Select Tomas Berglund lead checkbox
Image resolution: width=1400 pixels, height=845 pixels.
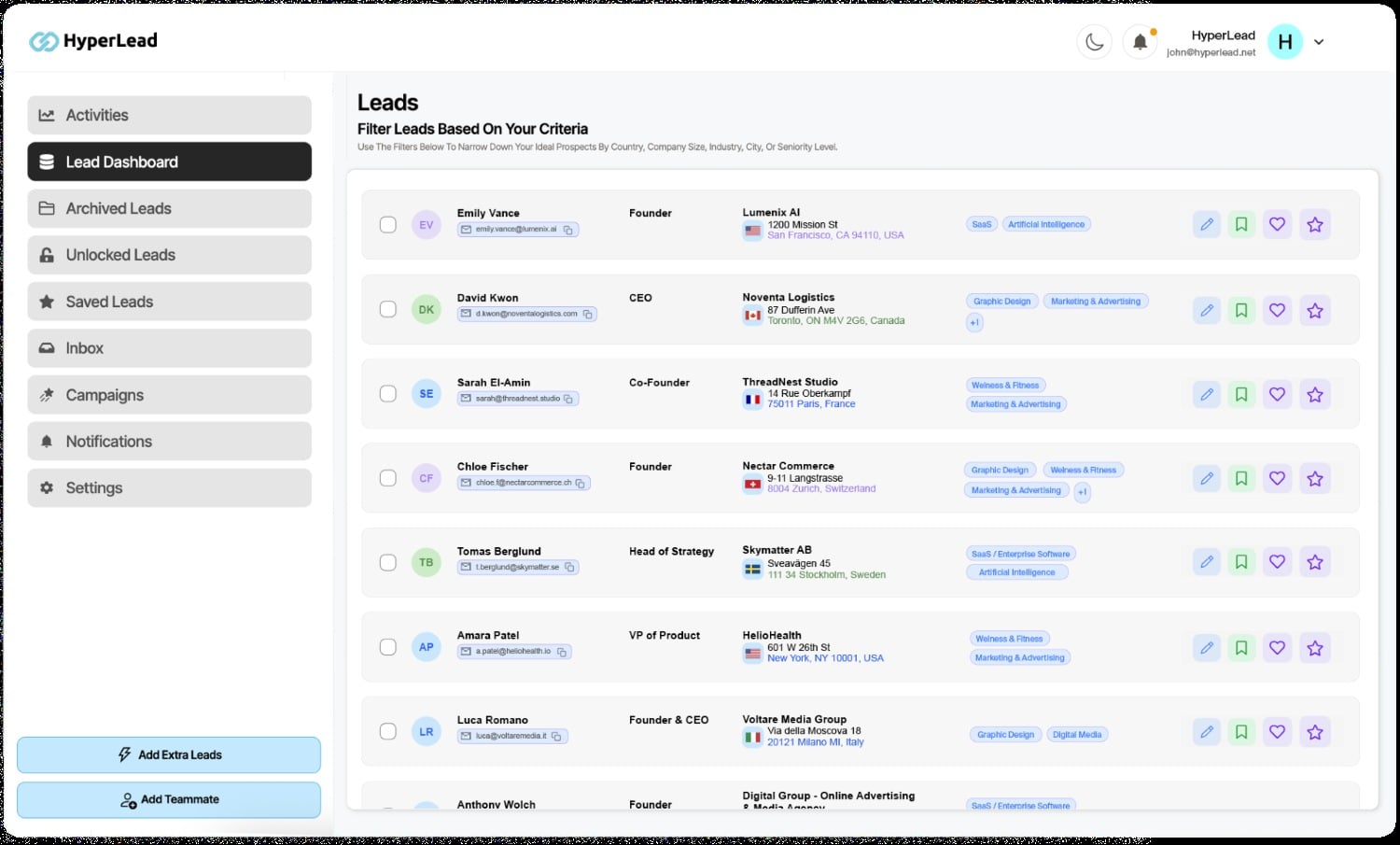[x=388, y=563]
